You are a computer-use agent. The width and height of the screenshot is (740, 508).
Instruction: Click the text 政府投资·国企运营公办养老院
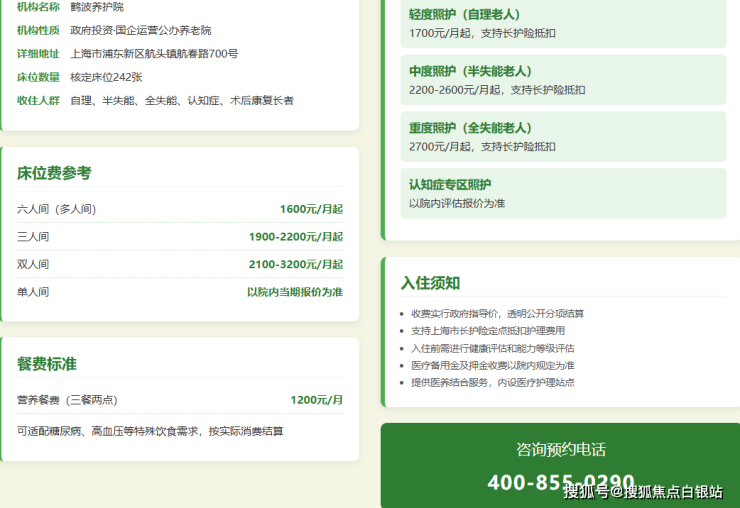[x=141, y=30]
